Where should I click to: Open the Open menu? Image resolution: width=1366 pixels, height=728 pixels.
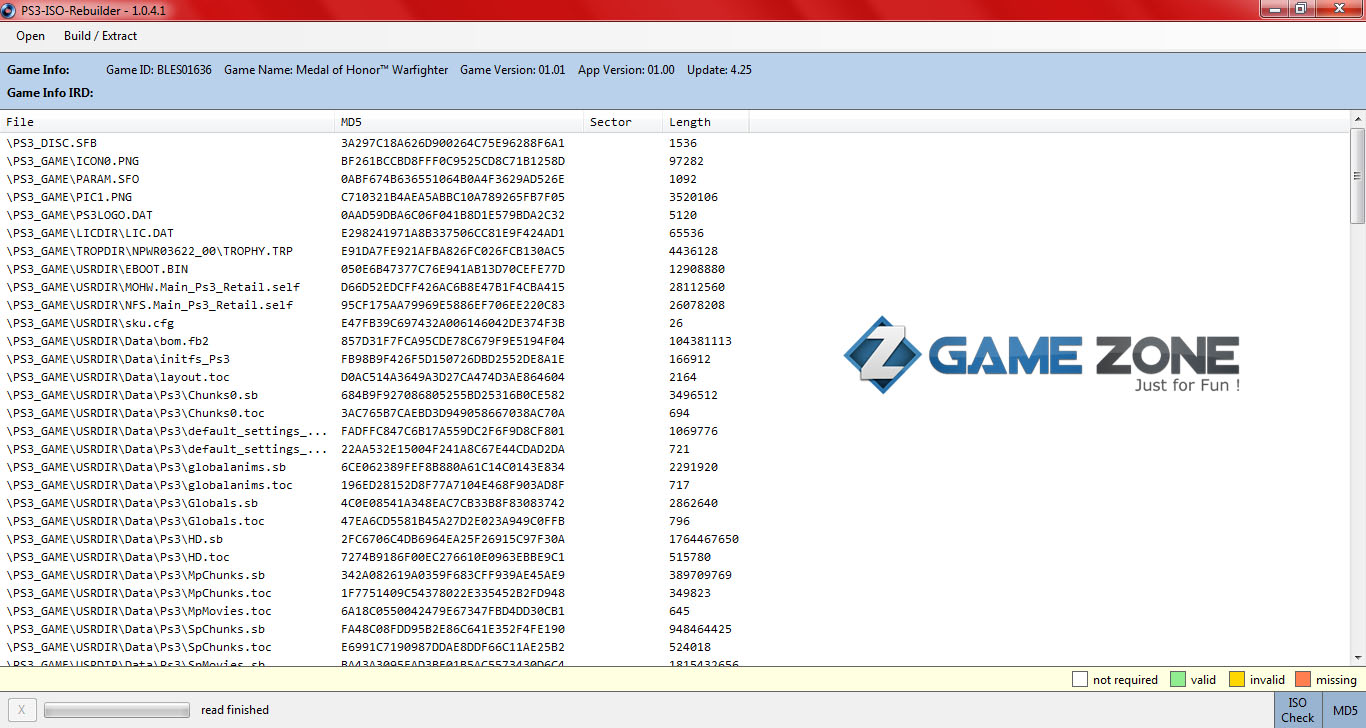(30, 36)
